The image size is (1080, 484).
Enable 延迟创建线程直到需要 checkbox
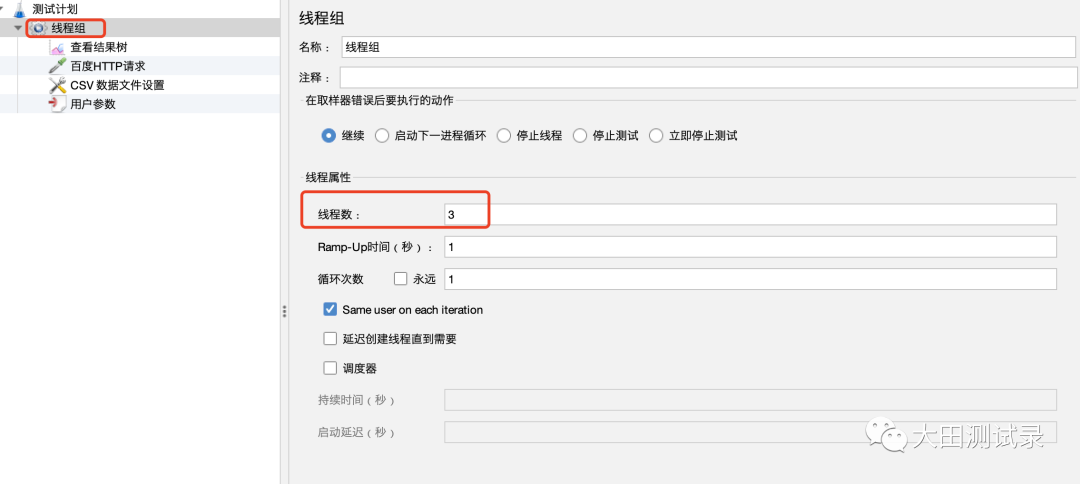pos(330,339)
